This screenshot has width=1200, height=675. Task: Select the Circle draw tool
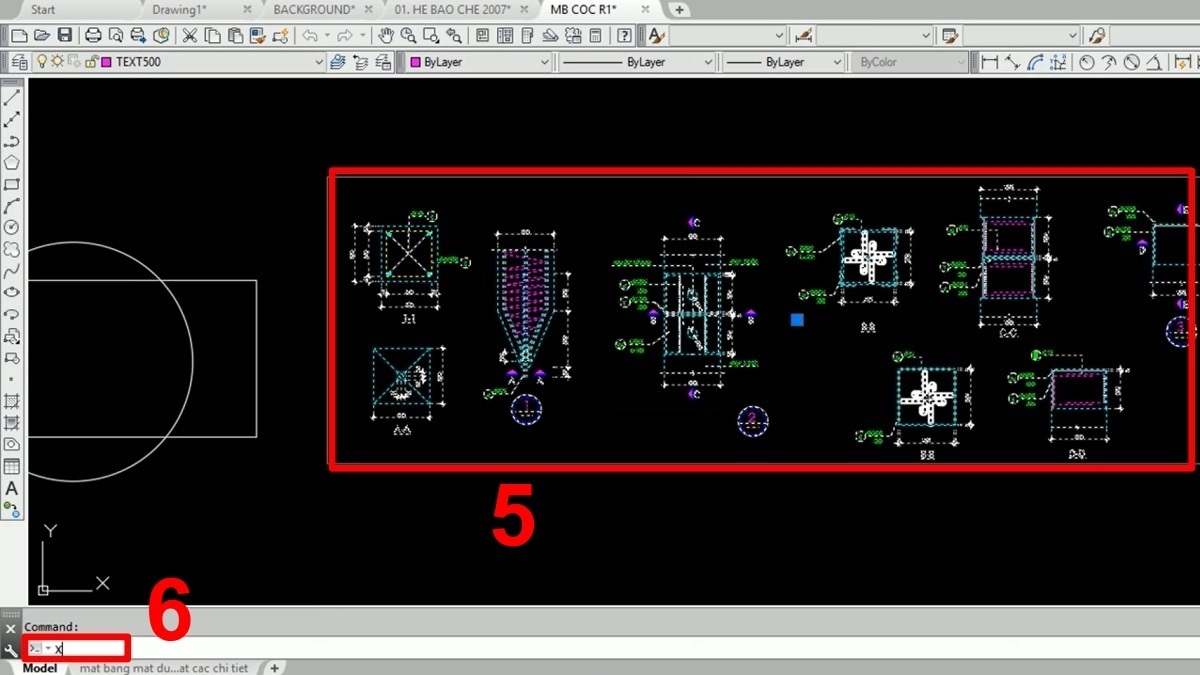click(12, 228)
